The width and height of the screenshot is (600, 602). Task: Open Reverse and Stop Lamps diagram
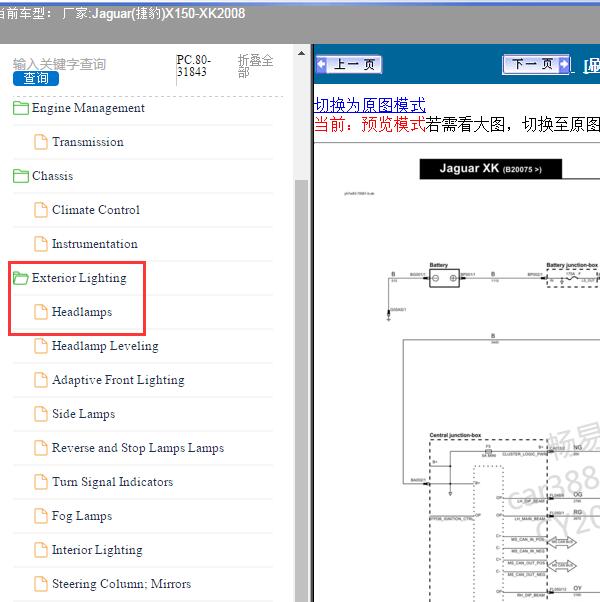point(138,448)
